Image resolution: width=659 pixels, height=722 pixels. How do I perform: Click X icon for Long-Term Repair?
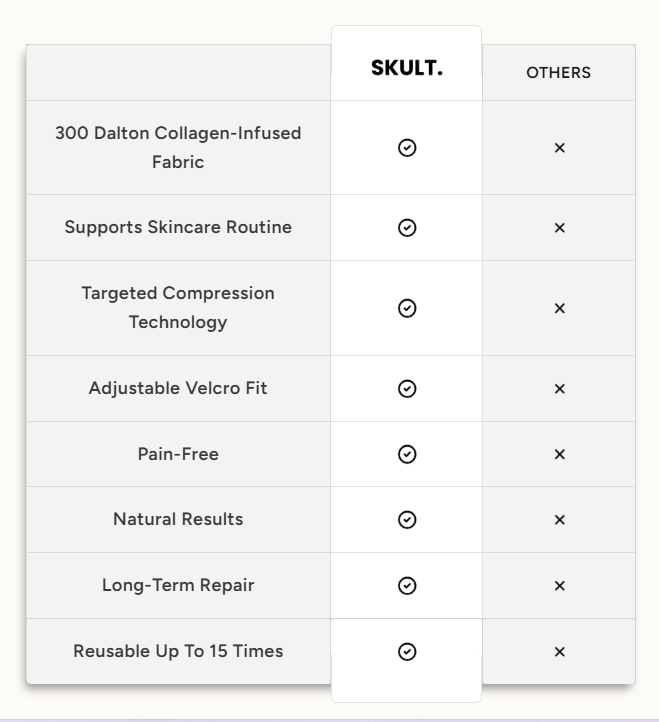point(560,586)
